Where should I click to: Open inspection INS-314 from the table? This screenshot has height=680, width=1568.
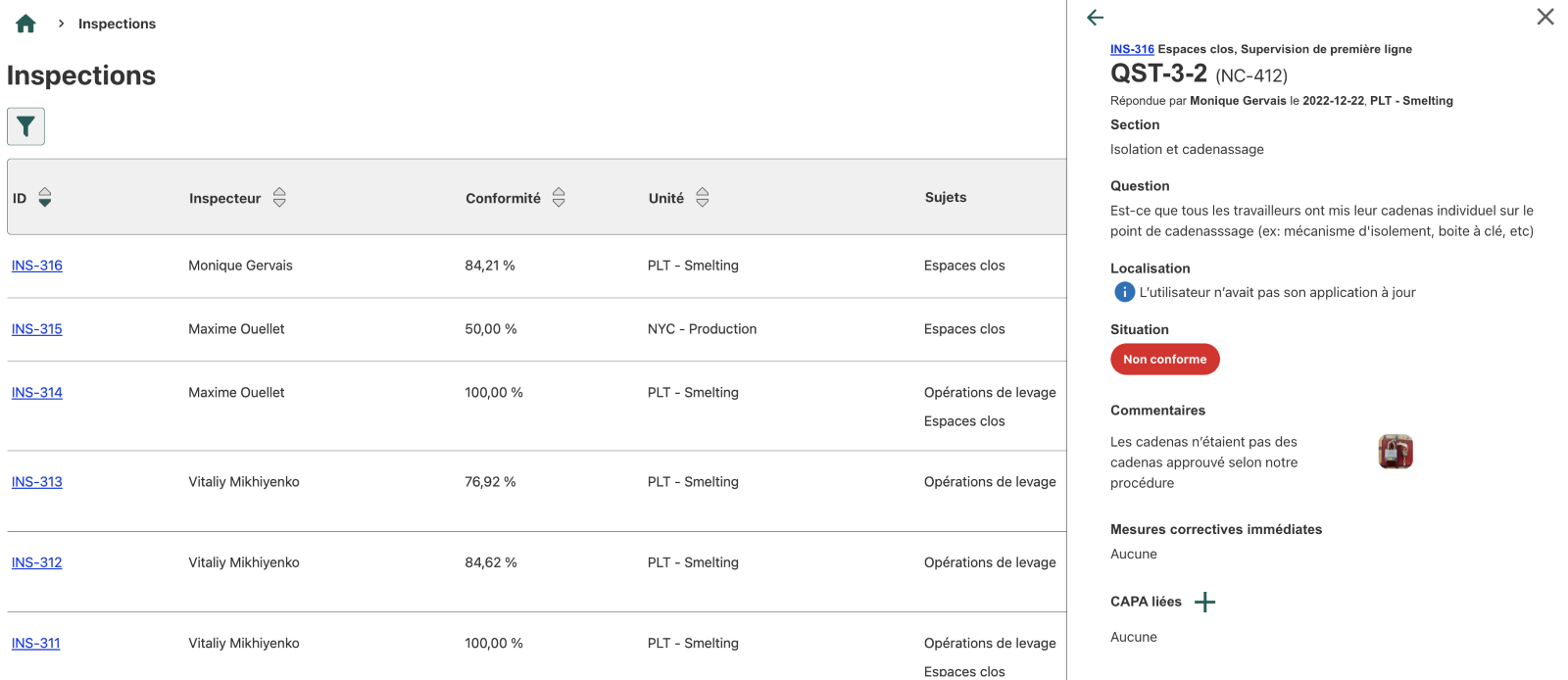37,393
